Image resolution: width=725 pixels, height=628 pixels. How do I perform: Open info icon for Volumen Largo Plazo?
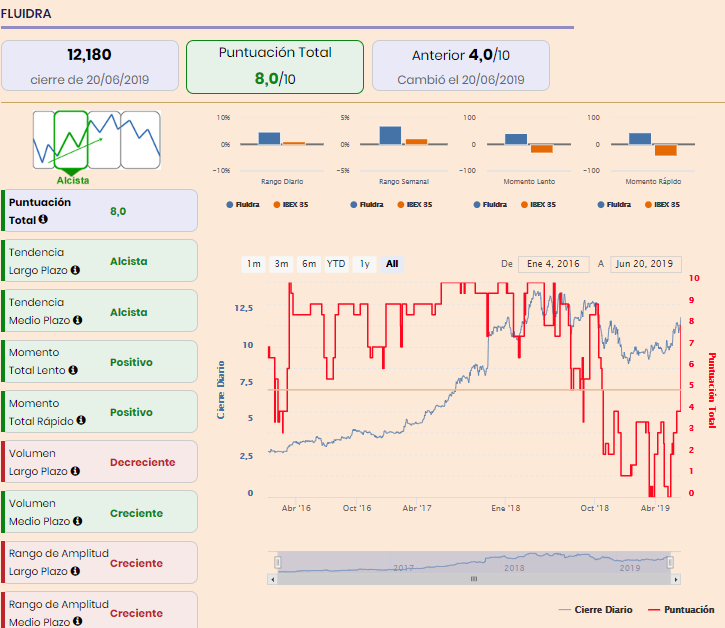coord(75,471)
